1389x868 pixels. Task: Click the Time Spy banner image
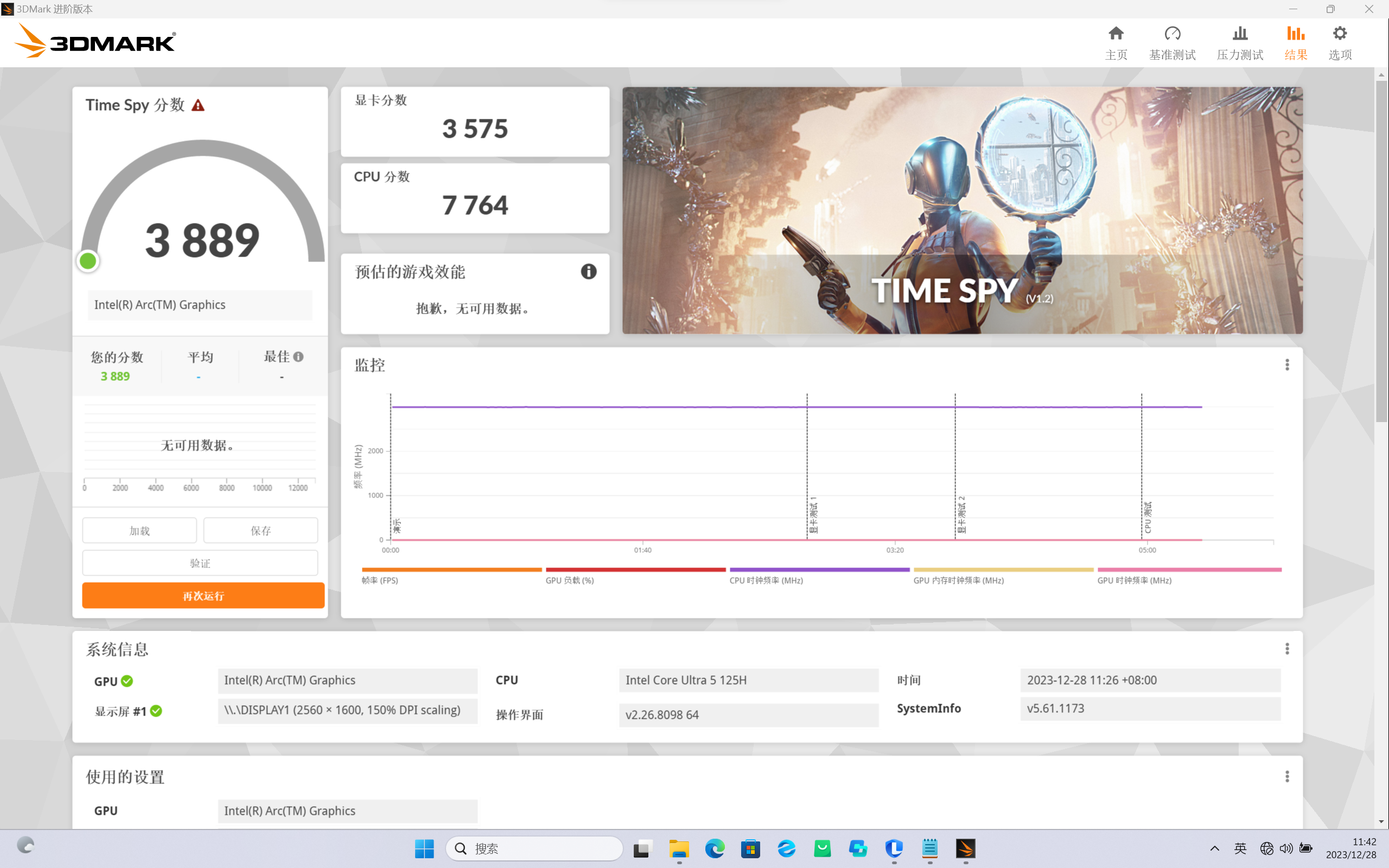(962, 210)
